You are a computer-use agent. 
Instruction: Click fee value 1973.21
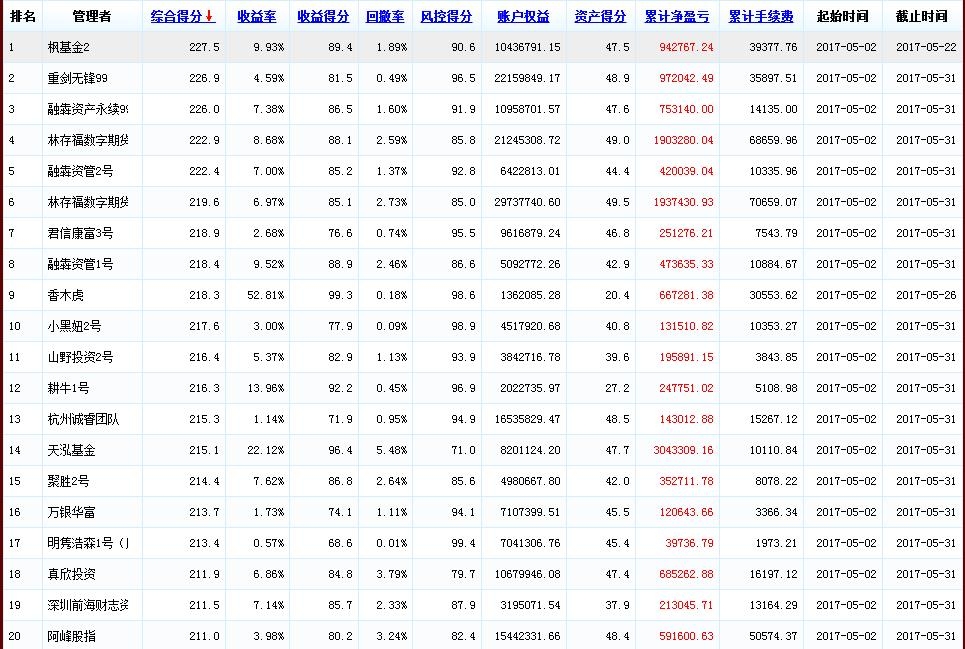coord(776,543)
